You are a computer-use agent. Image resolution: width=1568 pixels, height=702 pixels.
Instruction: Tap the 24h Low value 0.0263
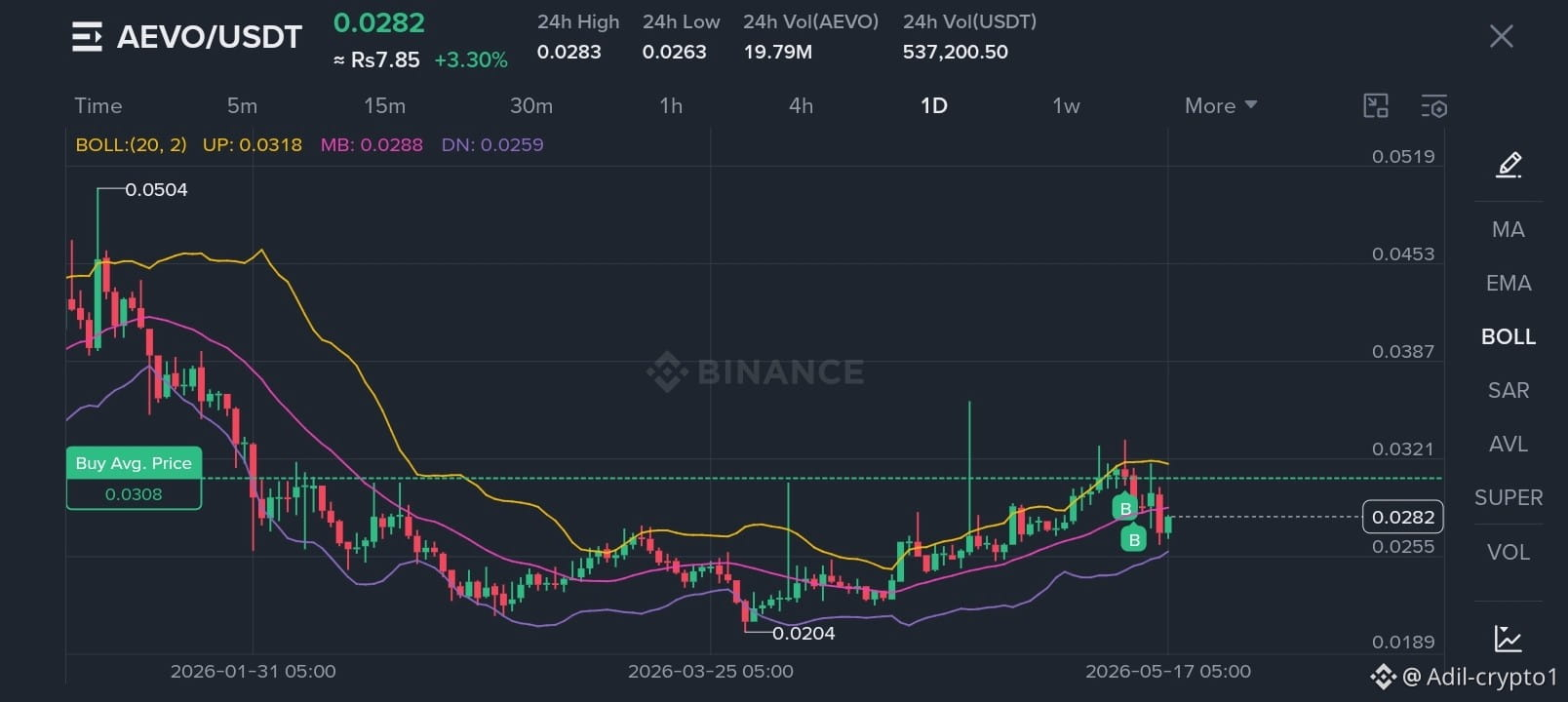point(675,52)
